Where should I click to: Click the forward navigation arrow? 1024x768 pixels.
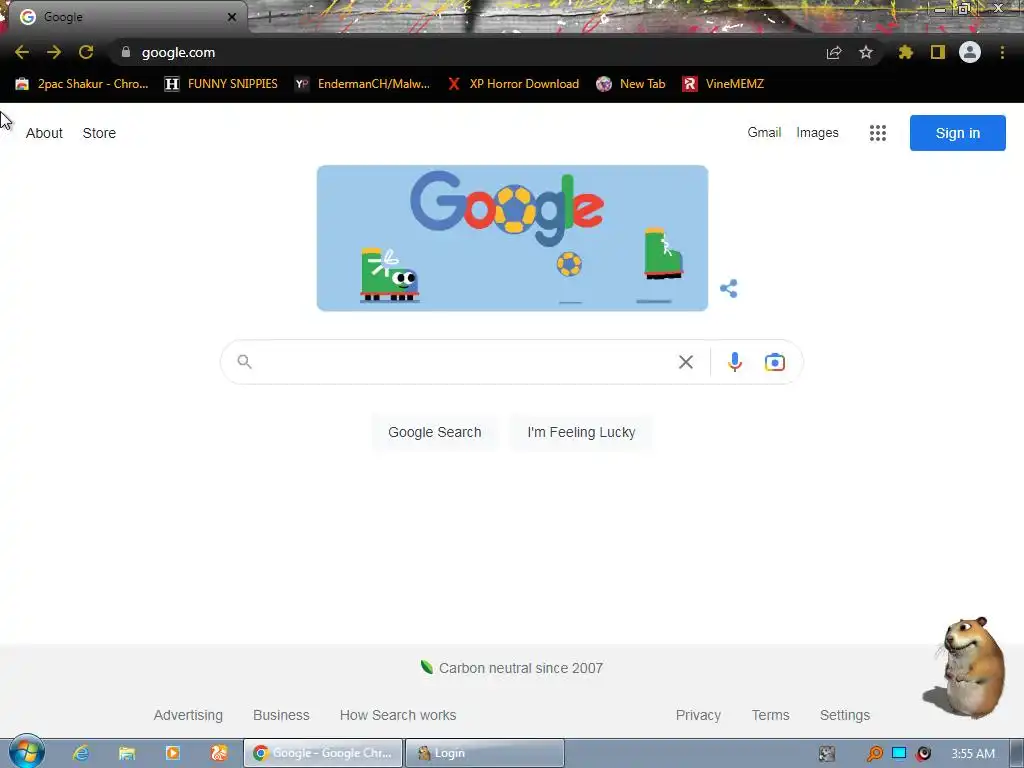click(54, 52)
